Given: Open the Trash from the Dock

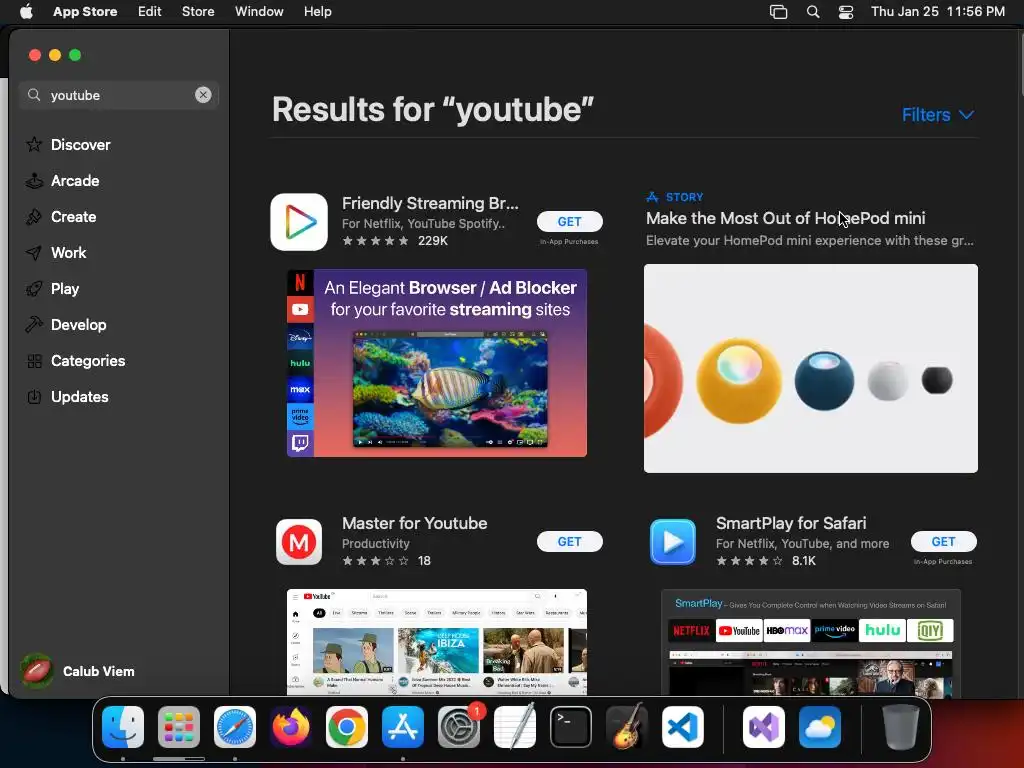Looking at the screenshot, I should [901, 727].
